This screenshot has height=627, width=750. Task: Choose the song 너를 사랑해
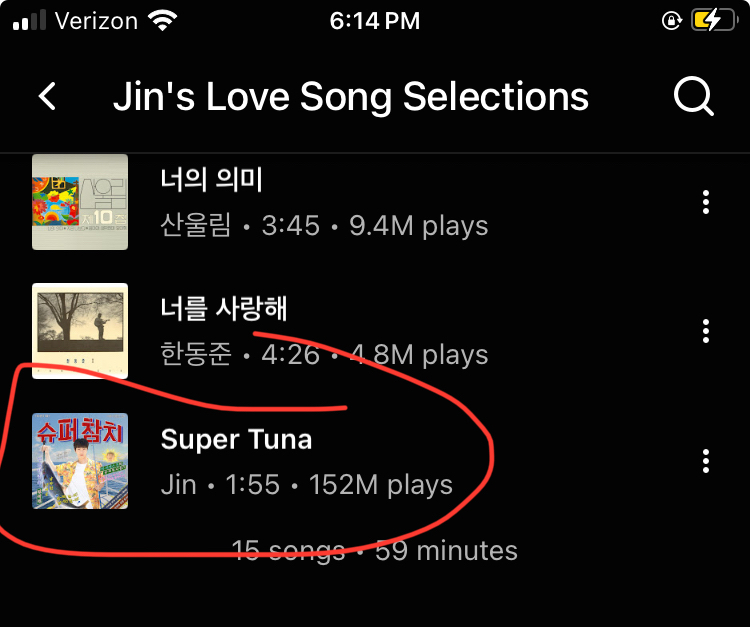pyautogui.click(x=224, y=310)
